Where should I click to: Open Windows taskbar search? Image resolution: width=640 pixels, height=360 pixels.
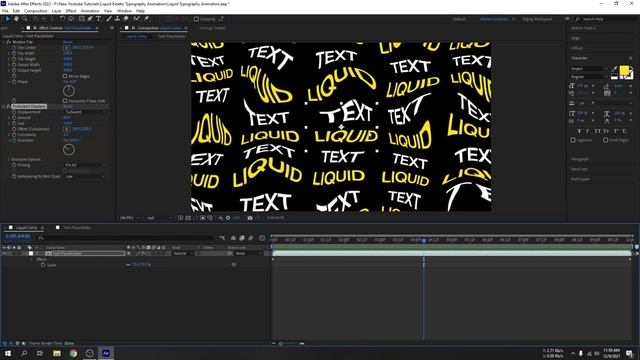pos(24,353)
